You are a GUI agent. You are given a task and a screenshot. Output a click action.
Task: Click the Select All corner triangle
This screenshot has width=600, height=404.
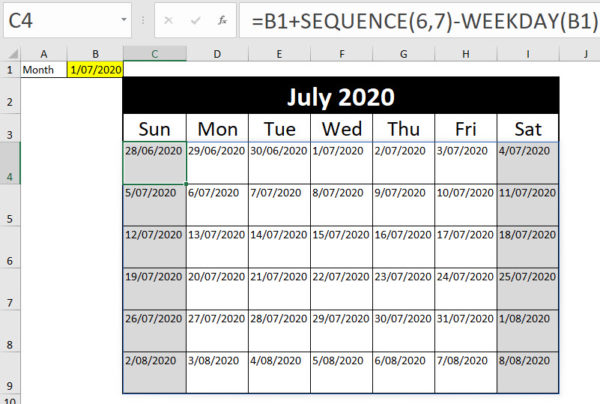[13, 53]
